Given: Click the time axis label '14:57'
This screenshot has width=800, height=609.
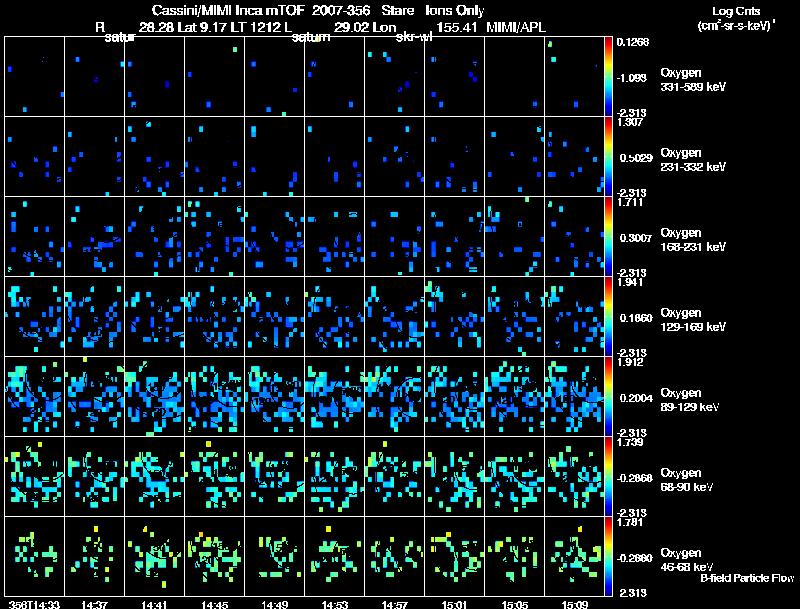Looking at the screenshot, I should tap(394, 604).
